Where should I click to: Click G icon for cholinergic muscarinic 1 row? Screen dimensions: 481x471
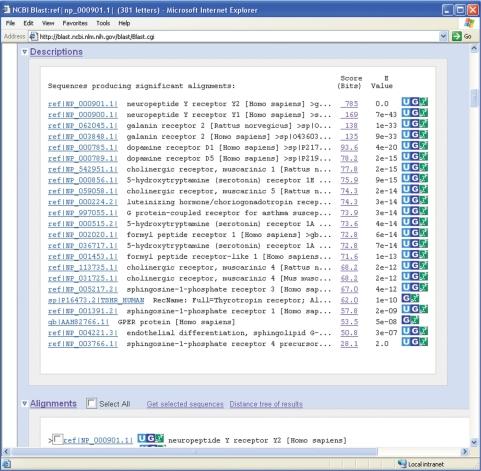point(414,168)
